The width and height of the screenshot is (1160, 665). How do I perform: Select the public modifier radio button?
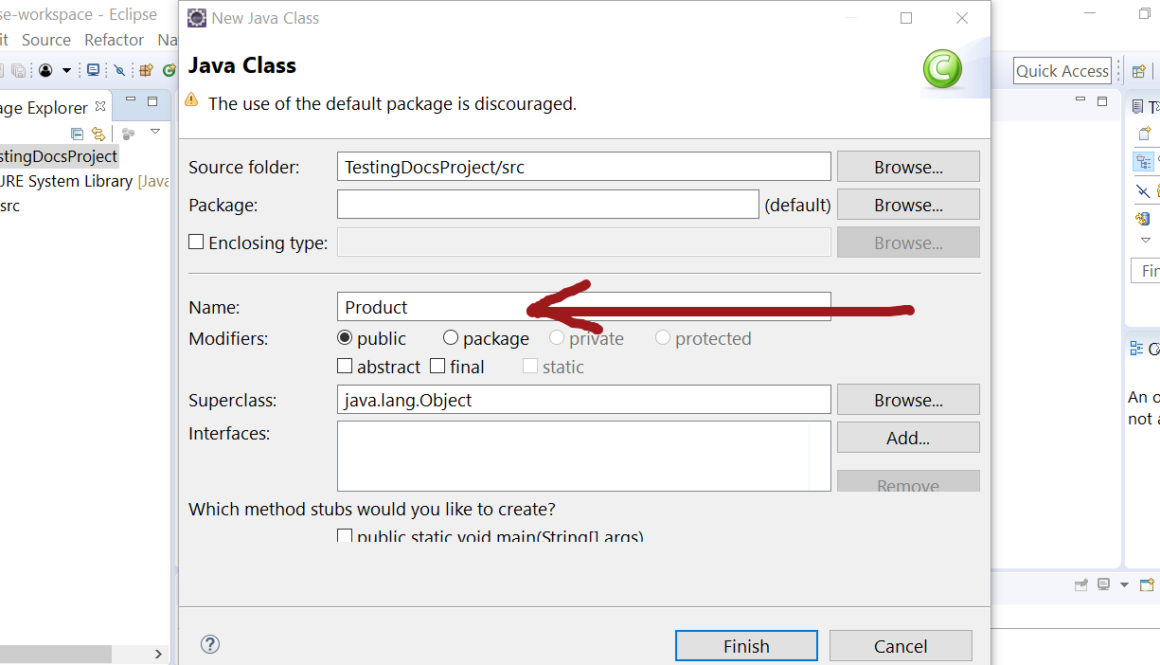tap(346, 338)
